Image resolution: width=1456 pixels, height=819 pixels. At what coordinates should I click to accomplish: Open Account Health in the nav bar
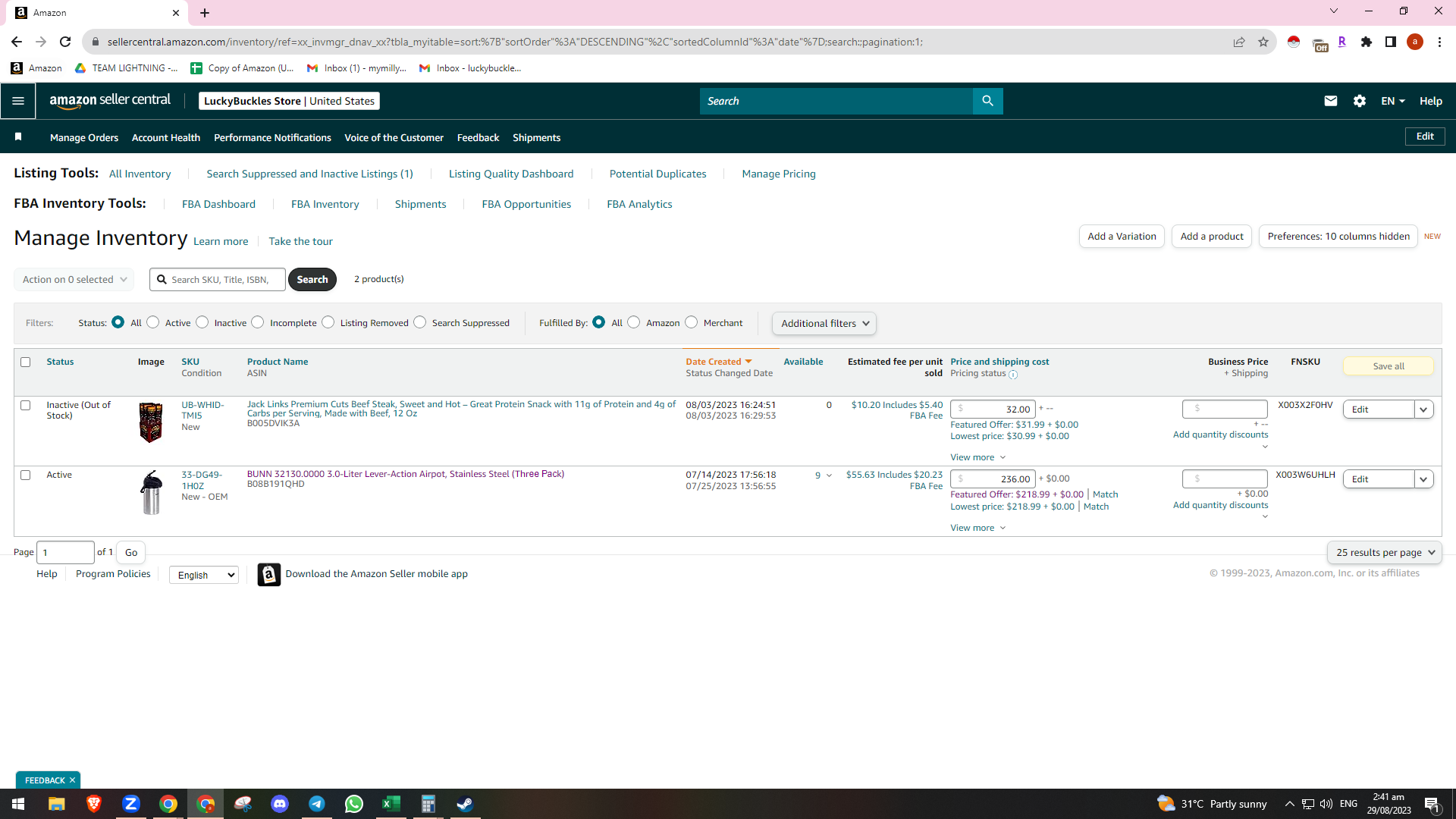pos(166,137)
